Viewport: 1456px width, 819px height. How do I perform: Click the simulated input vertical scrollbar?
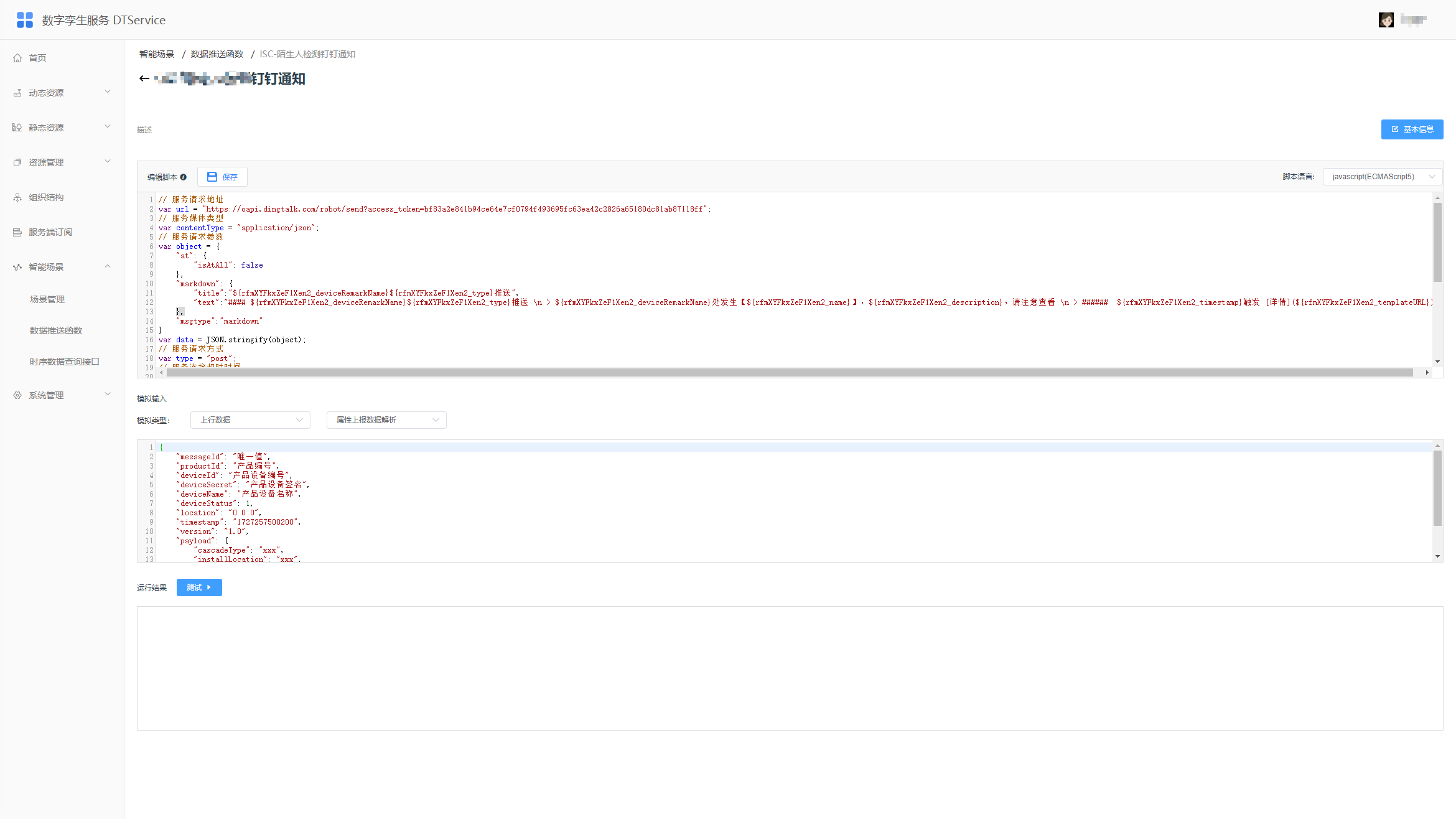tap(1437, 489)
